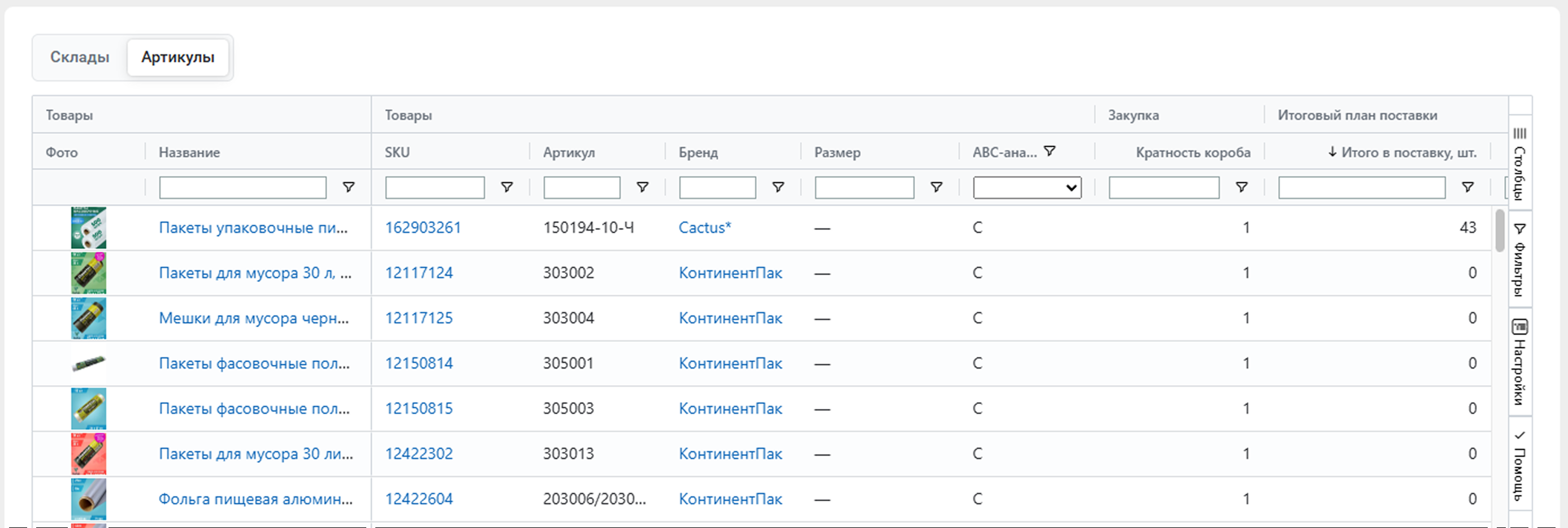Click the Название filter text field
1568x528 pixels.
[x=242, y=188]
